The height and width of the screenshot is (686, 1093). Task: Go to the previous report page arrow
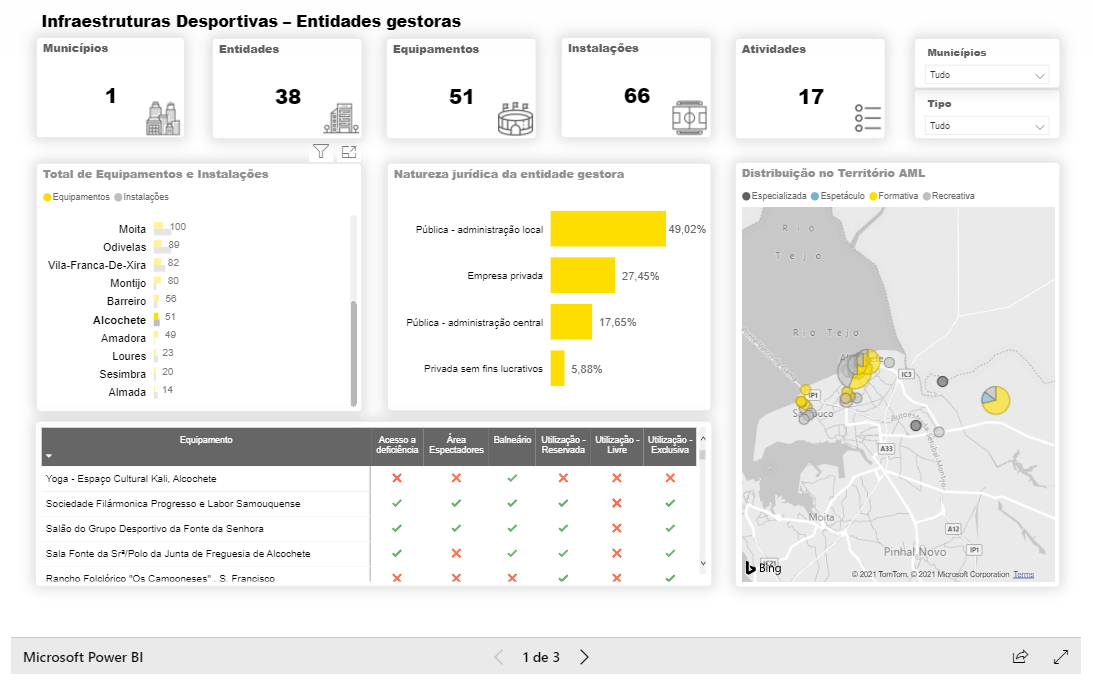[x=499, y=657]
